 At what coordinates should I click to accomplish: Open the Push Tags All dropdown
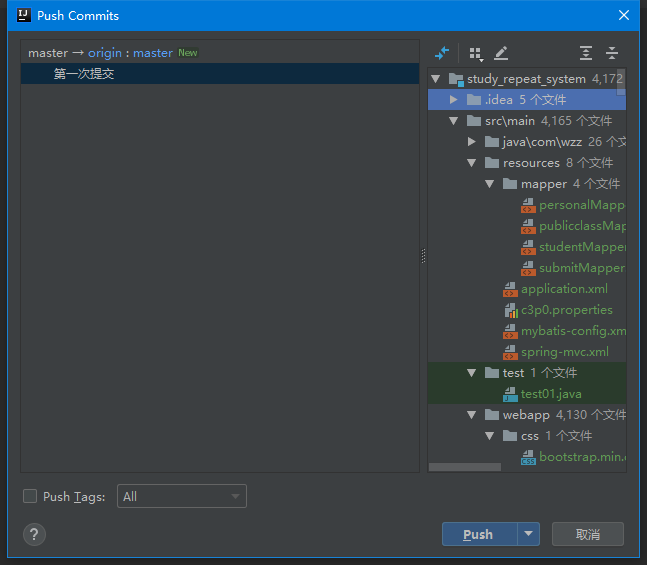click(182, 496)
